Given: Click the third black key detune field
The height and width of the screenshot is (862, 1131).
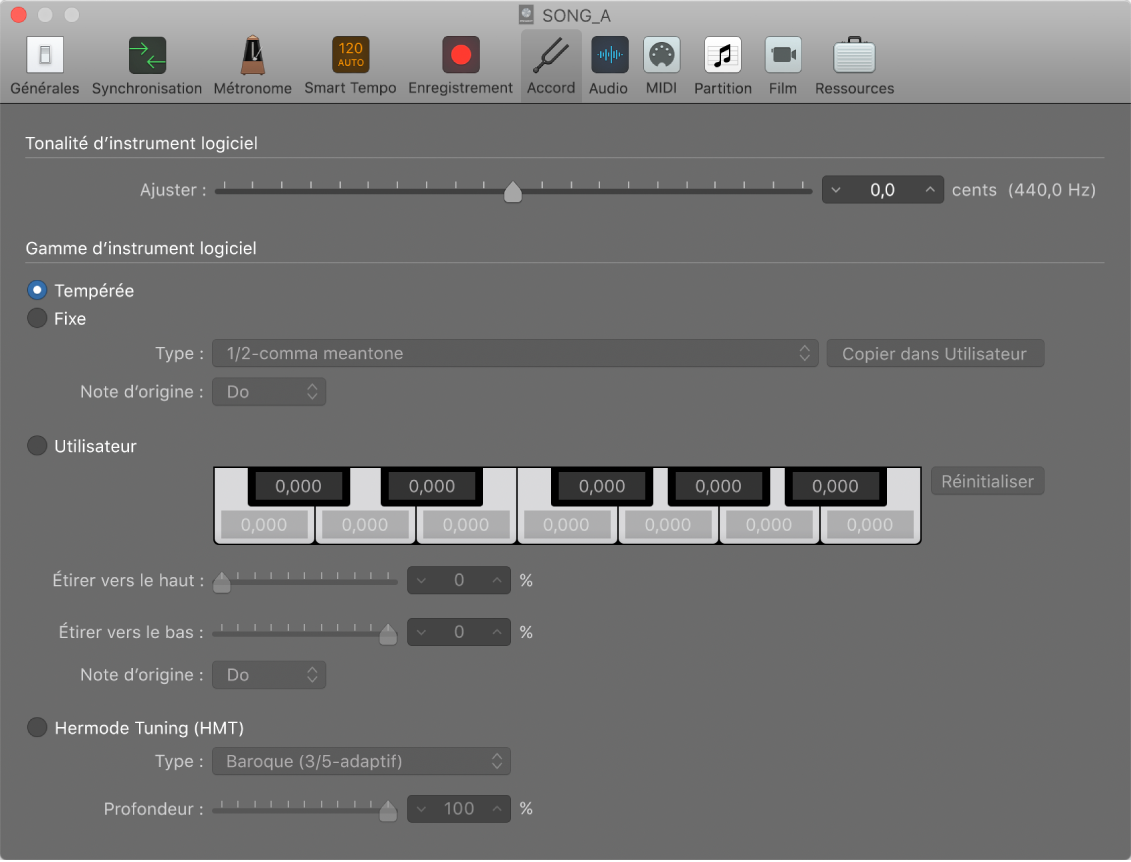Looking at the screenshot, I should [602, 486].
